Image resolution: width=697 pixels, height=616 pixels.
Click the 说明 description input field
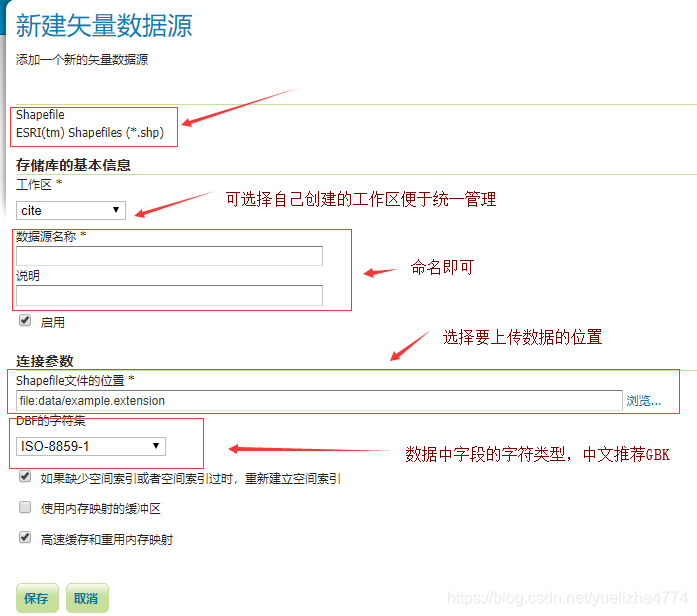(169, 296)
